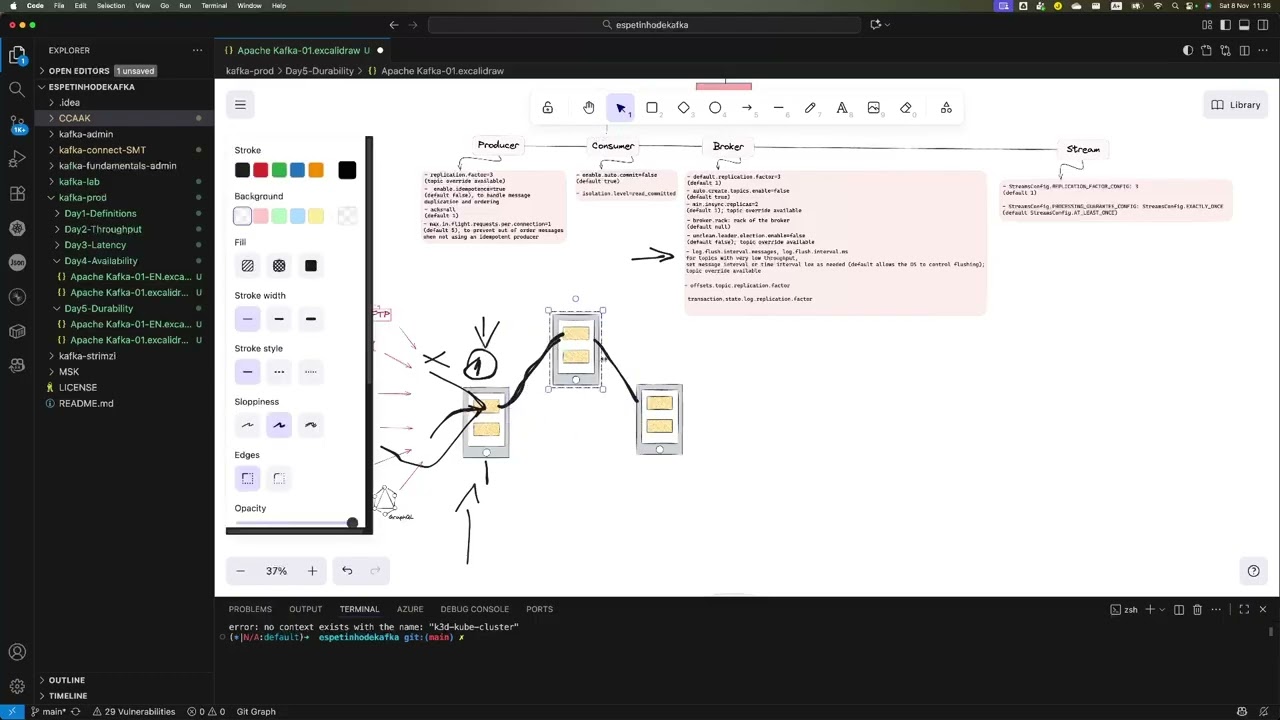Toggle the canvas lock tool
Viewport: 1280px width, 720px height.
[x=548, y=108]
